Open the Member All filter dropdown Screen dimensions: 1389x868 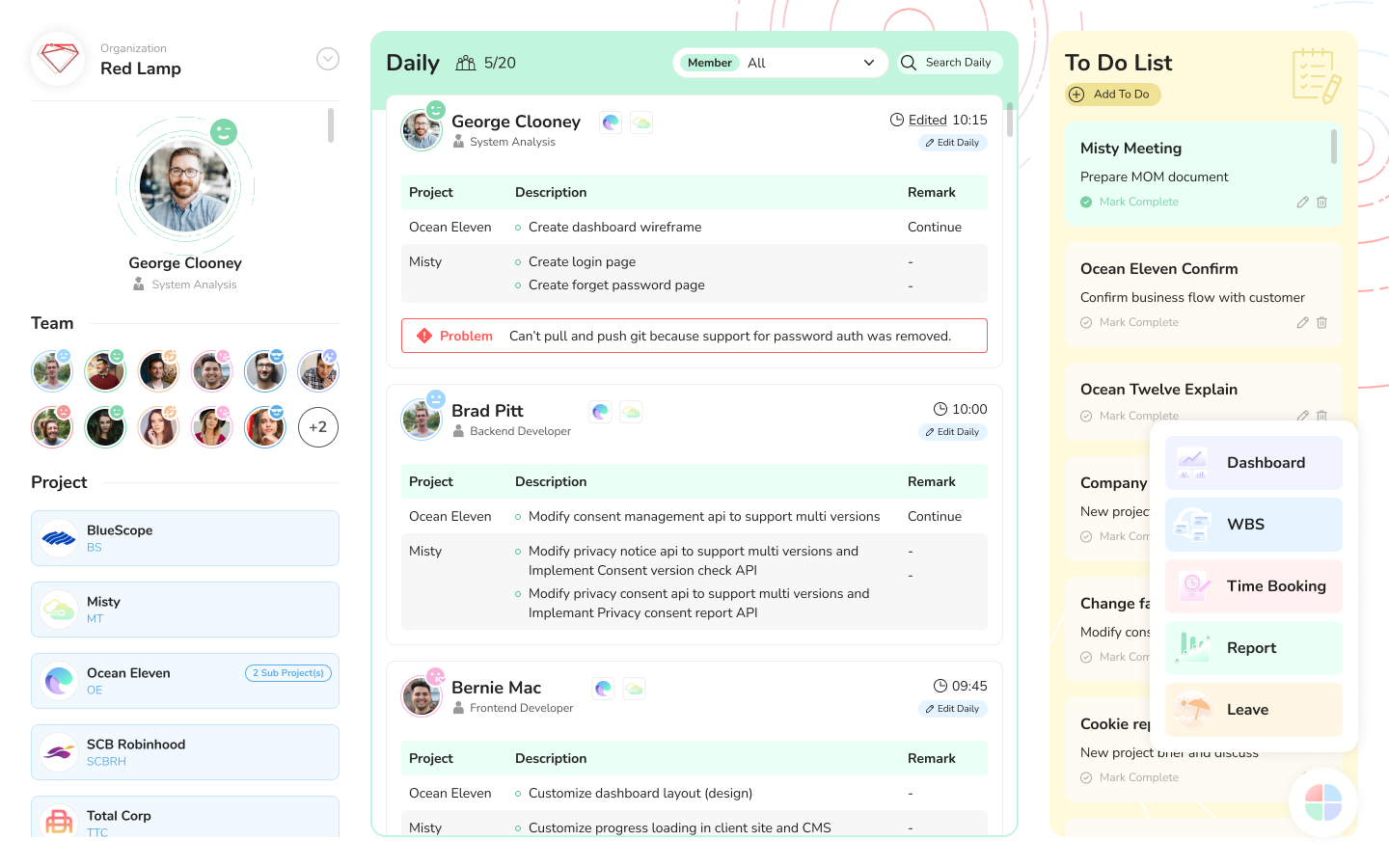(779, 63)
